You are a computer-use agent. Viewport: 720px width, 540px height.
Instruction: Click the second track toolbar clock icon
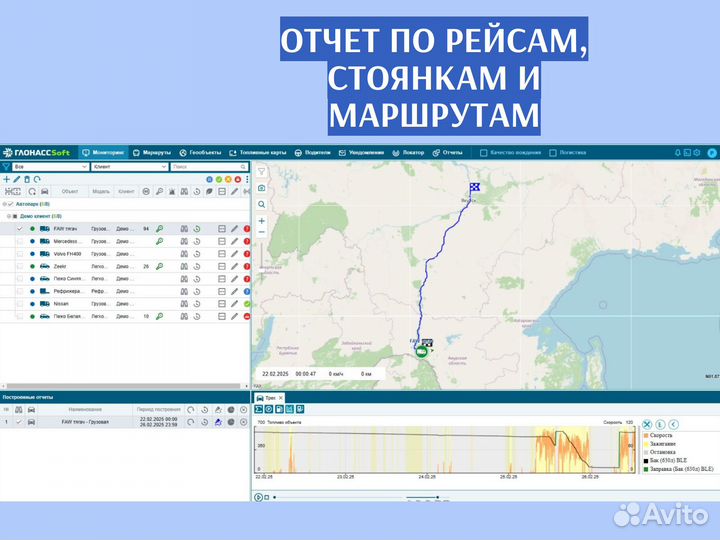pyautogui.click(x=269, y=409)
